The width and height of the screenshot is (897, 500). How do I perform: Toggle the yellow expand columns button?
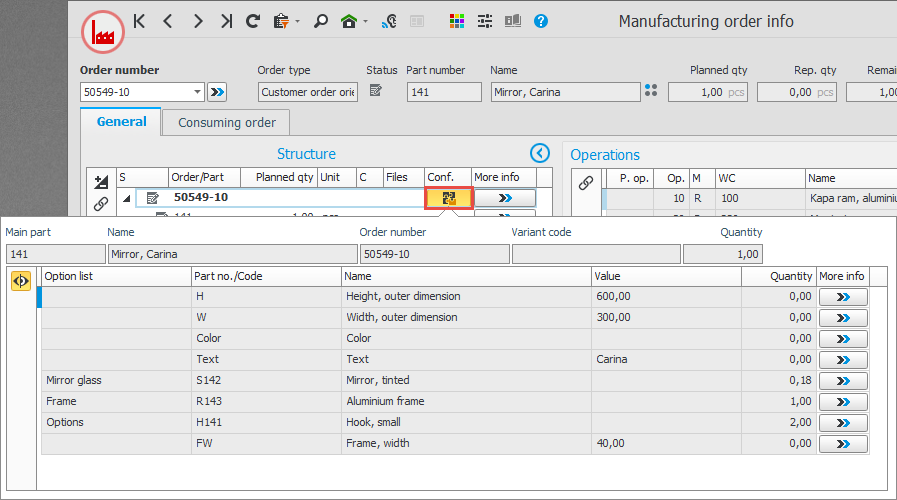[20, 281]
